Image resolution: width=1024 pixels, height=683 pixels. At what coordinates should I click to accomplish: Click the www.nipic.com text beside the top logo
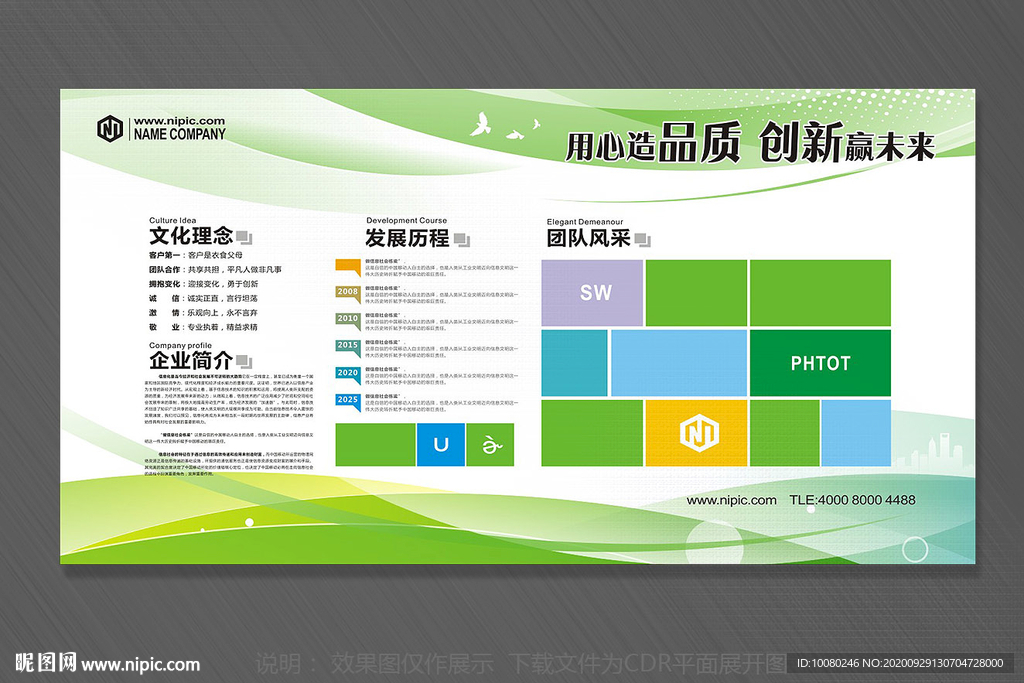point(180,121)
